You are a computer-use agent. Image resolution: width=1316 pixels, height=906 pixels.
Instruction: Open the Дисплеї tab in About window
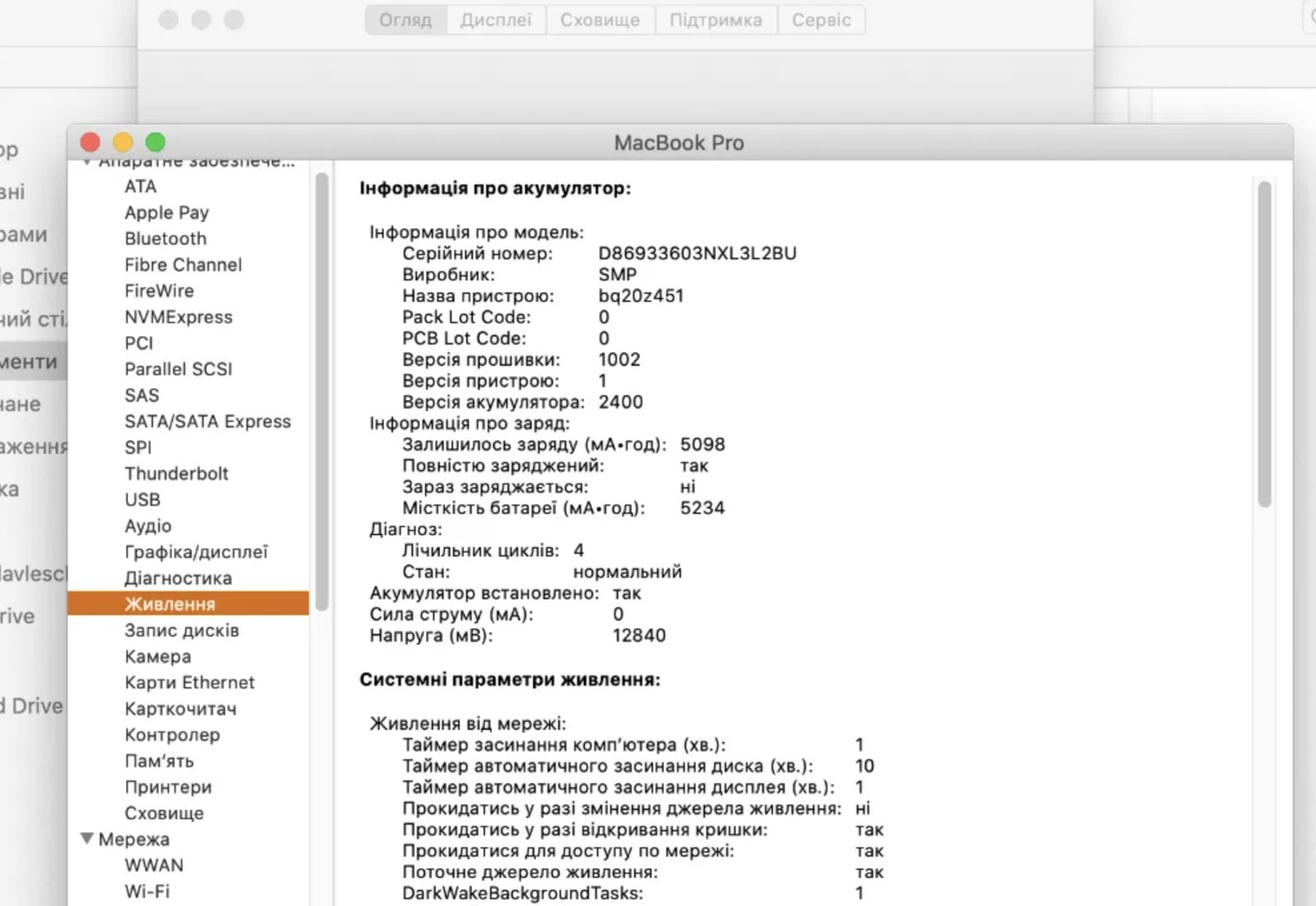tap(496, 20)
